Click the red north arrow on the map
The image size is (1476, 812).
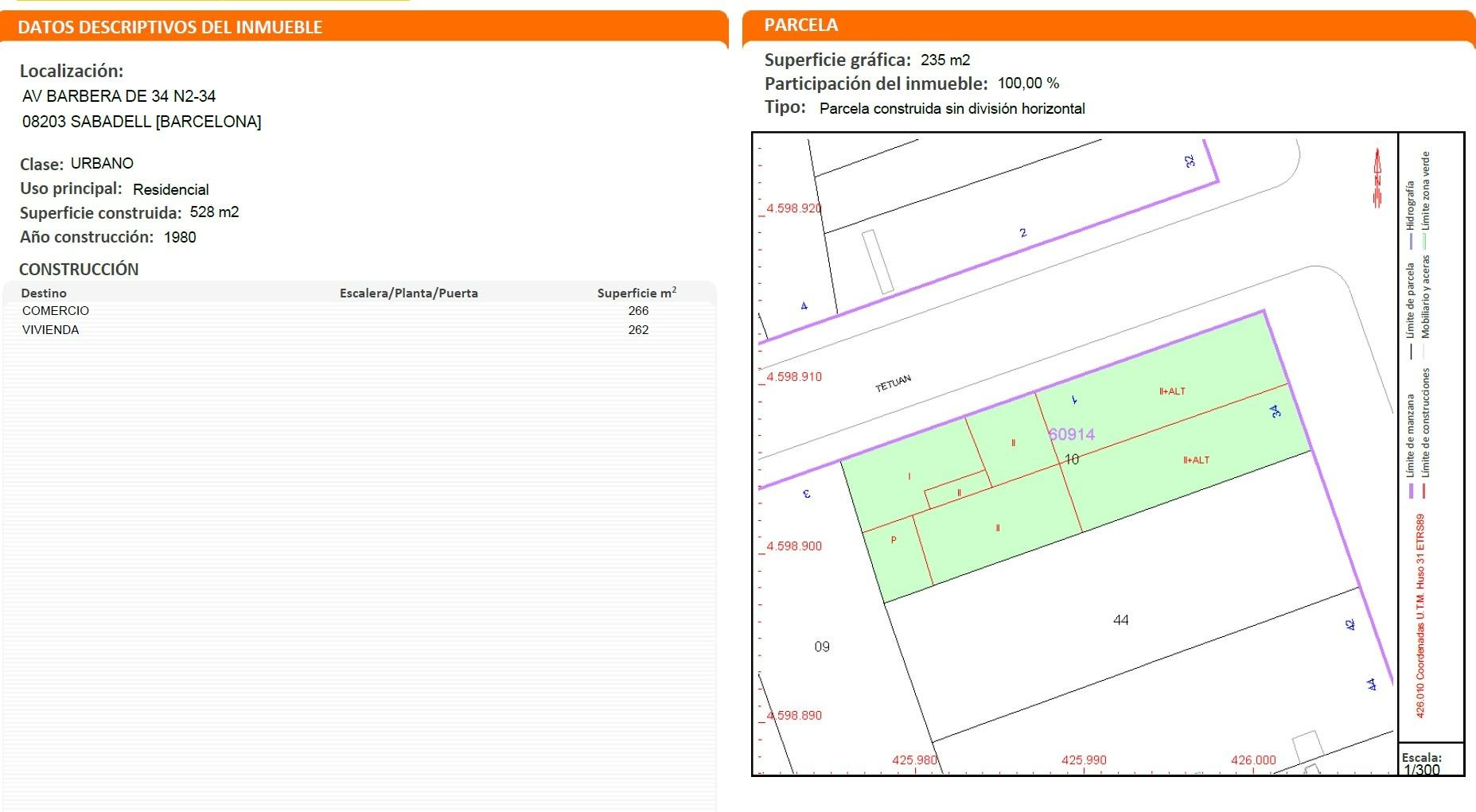(x=1377, y=177)
